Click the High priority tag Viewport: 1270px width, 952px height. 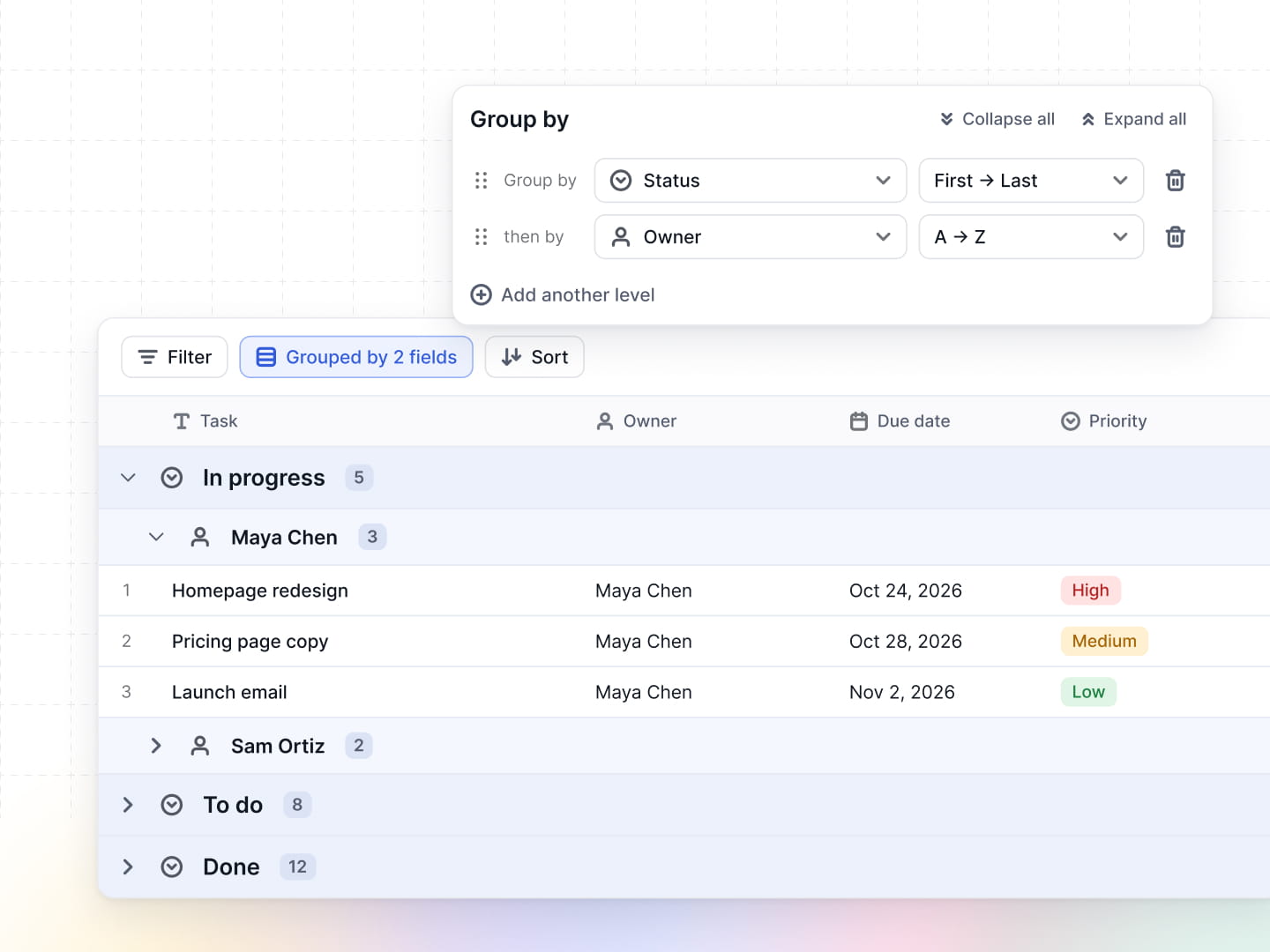pos(1091,591)
